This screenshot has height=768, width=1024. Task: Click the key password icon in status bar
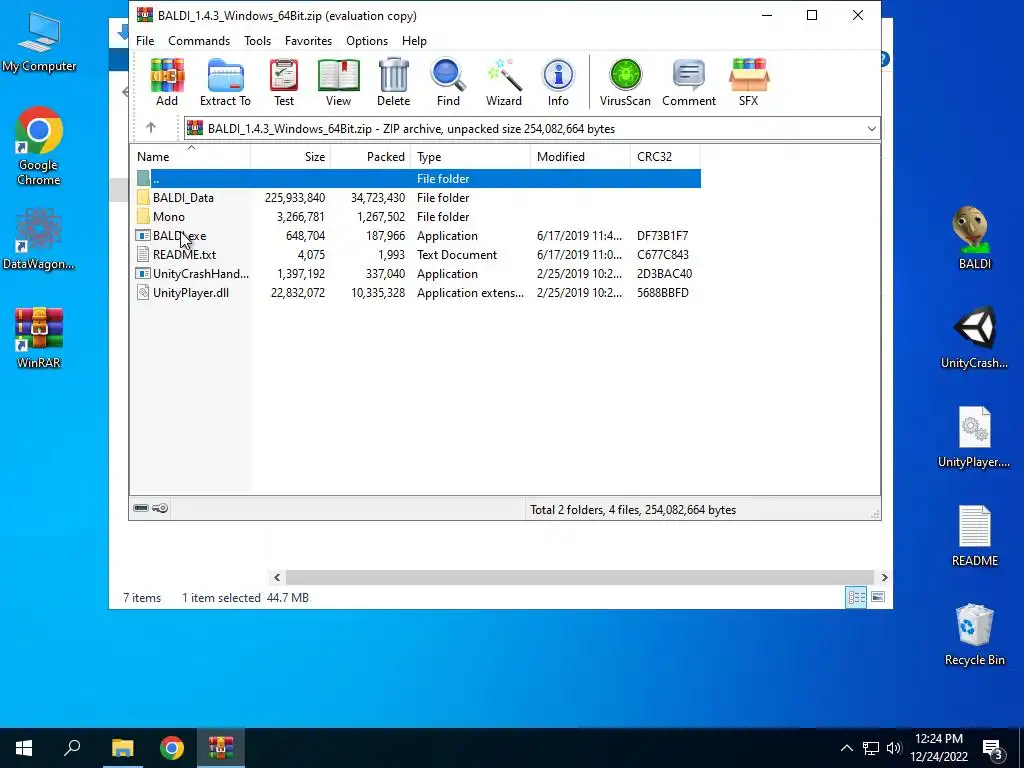pyautogui.click(x=160, y=508)
